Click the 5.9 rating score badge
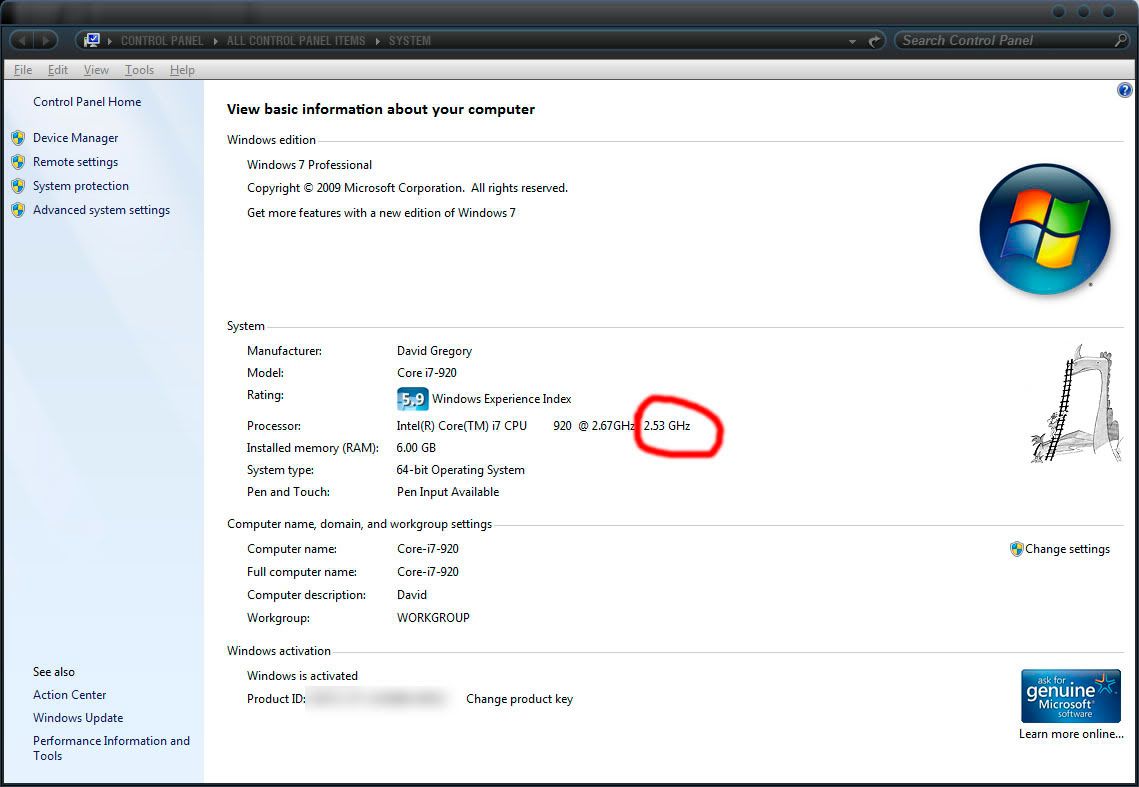 tap(412, 398)
